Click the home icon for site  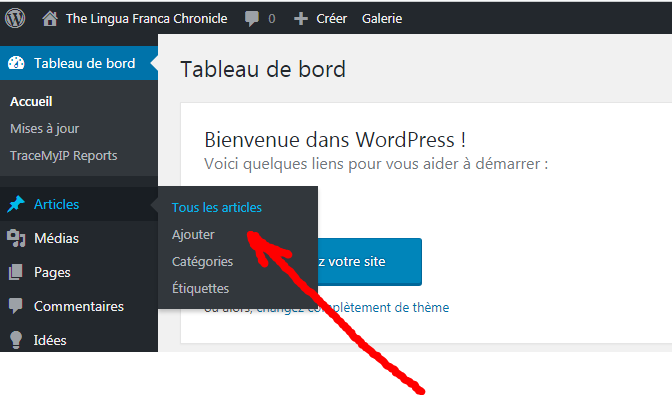click(x=50, y=18)
